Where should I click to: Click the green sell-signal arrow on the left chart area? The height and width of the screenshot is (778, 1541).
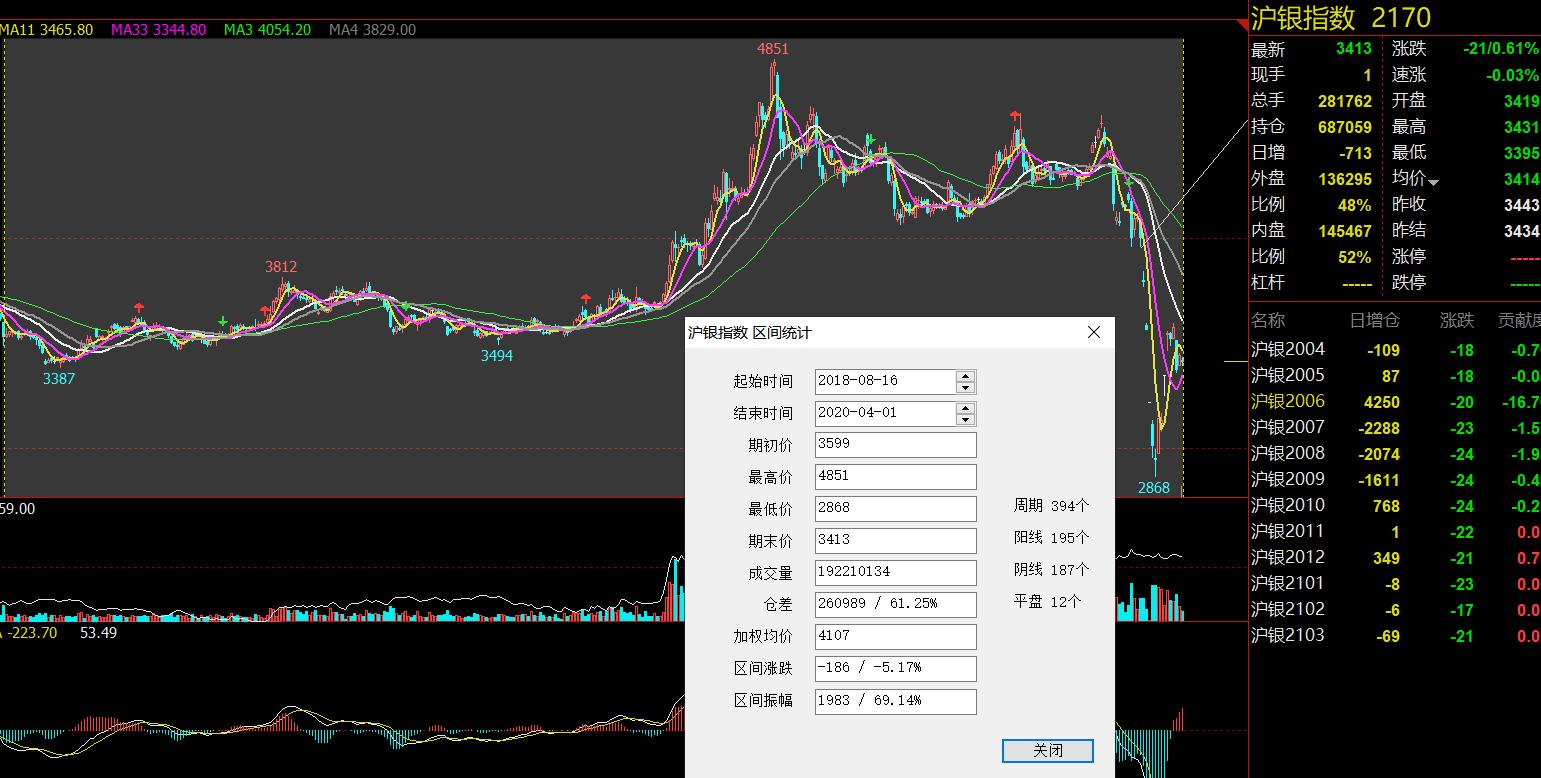click(223, 321)
